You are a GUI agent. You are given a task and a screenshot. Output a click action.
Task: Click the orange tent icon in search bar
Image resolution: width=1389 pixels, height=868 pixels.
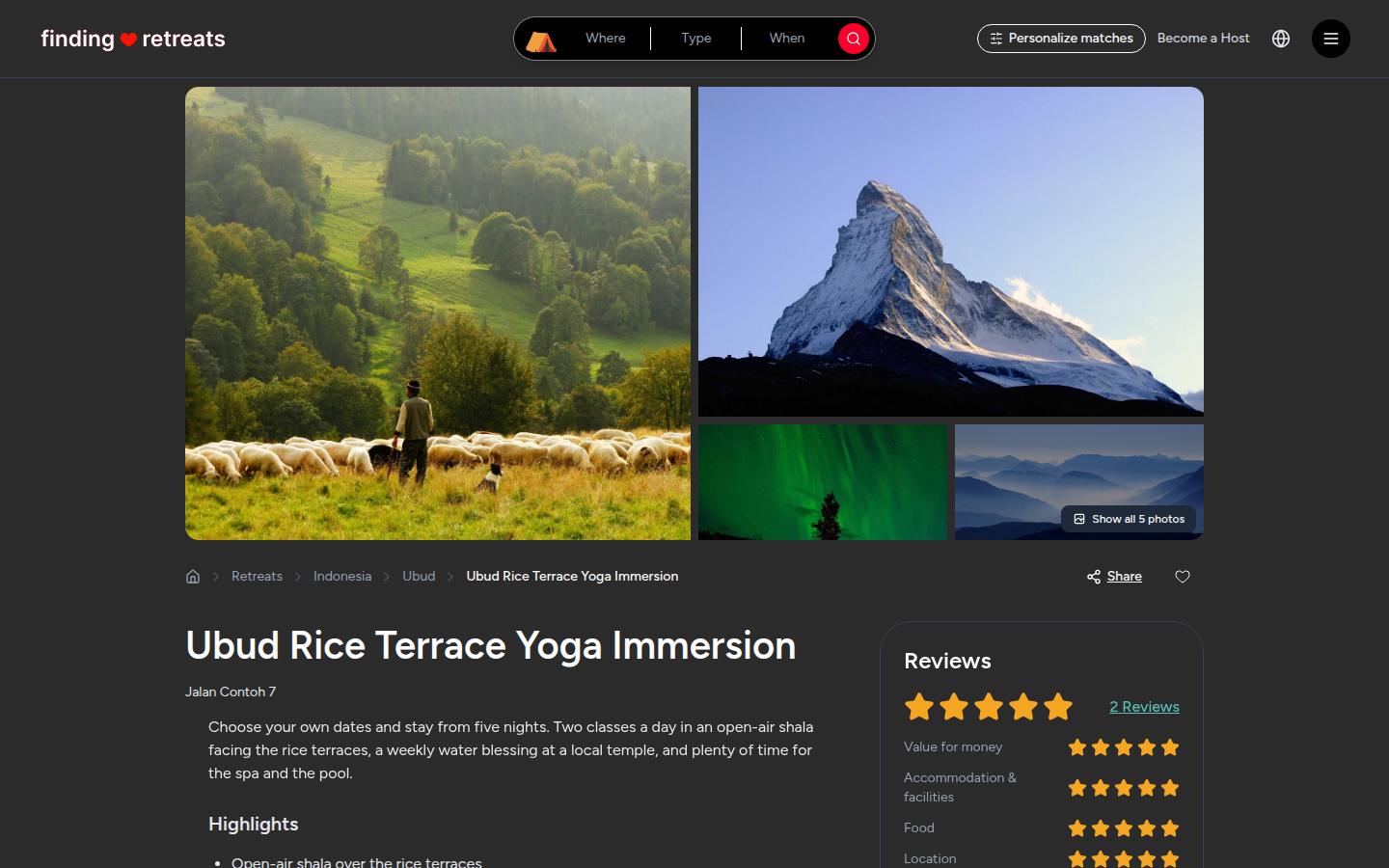541,40
